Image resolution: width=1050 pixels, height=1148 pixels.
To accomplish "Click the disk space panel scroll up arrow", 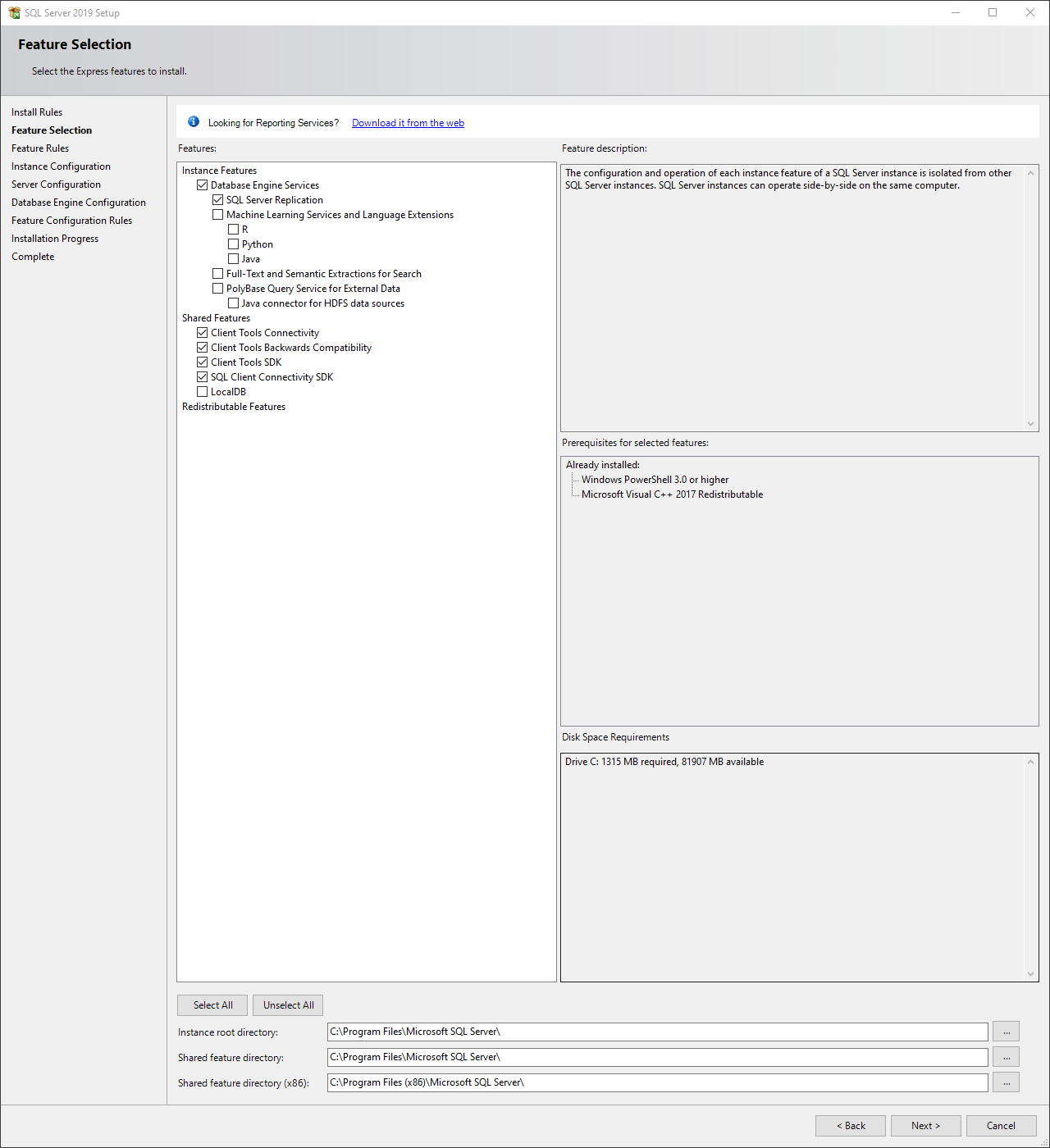I will 1031,762.
